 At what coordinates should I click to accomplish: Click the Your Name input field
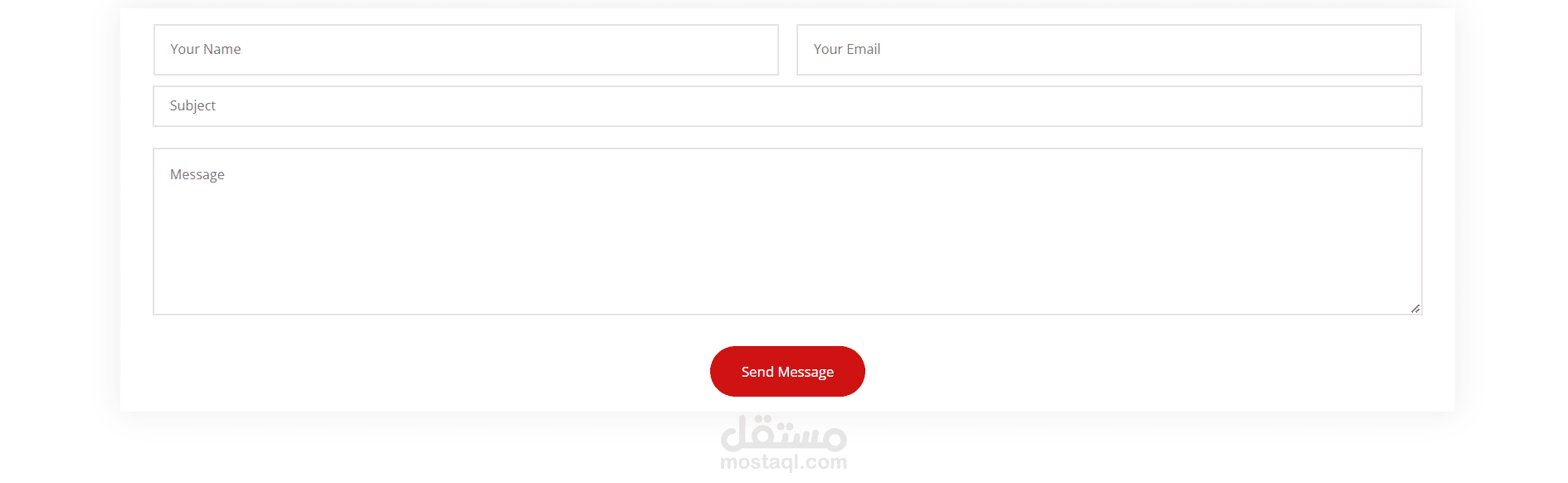pos(465,50)
